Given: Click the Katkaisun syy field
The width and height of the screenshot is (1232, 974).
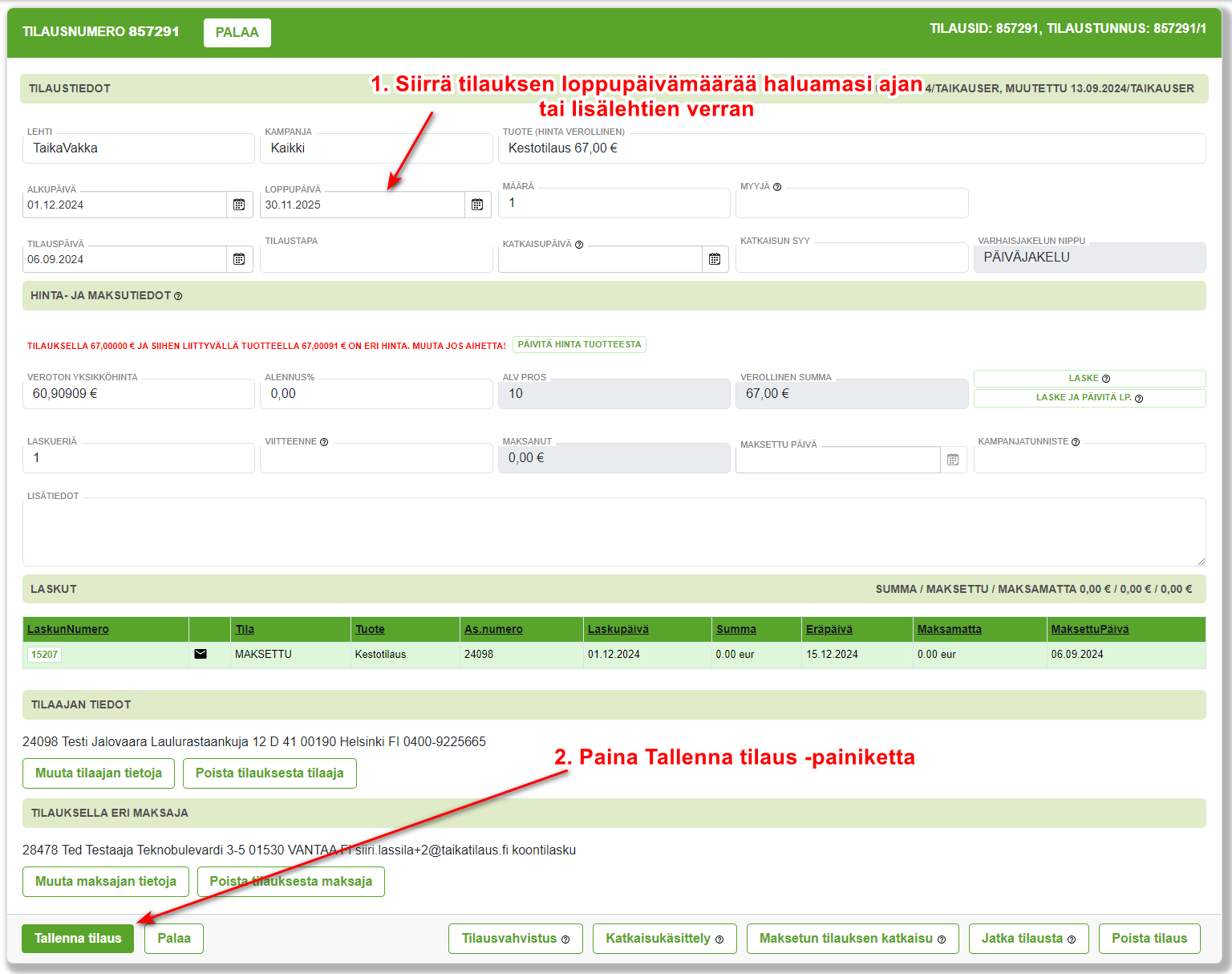Looking at the screenshot, I should [x=852, y=258].
